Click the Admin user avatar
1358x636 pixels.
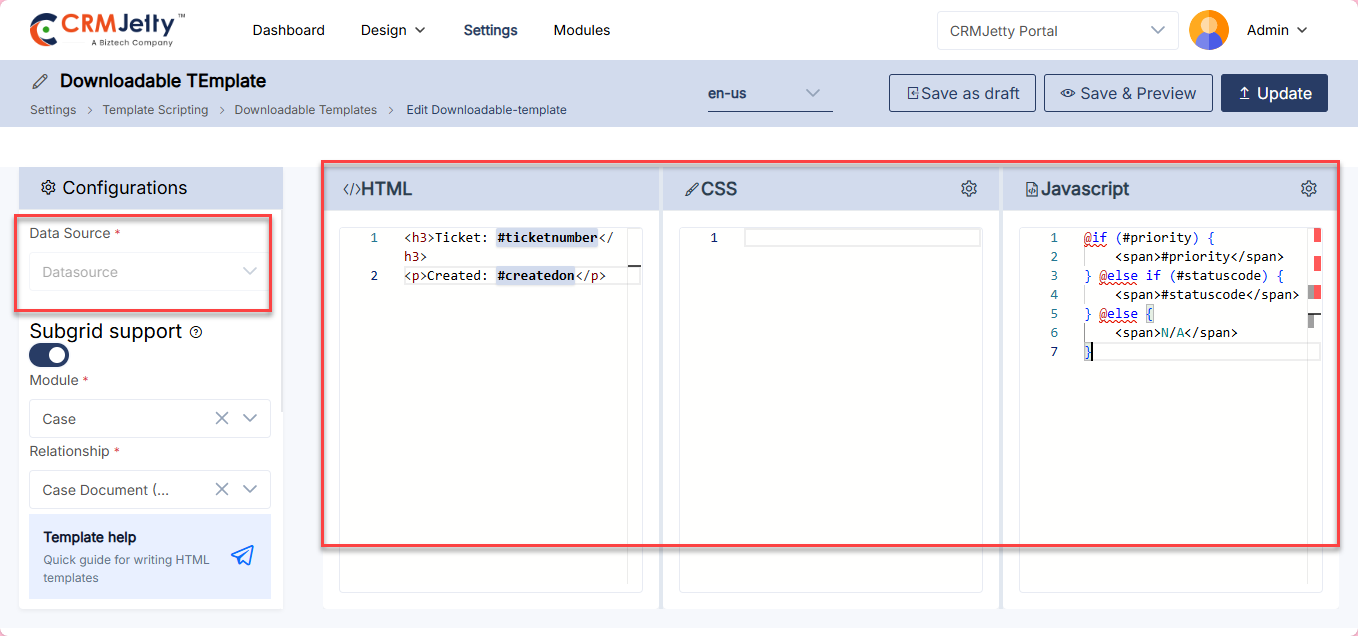[1208, 30]
